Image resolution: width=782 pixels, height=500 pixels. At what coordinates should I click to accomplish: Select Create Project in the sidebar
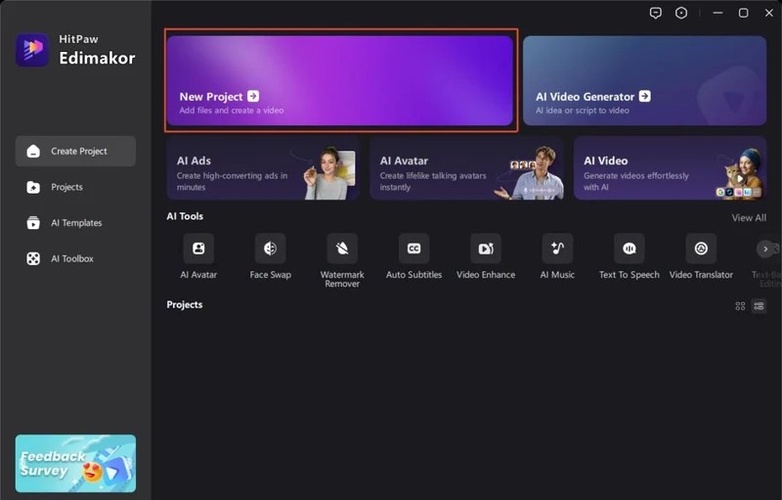pos(75,151)
